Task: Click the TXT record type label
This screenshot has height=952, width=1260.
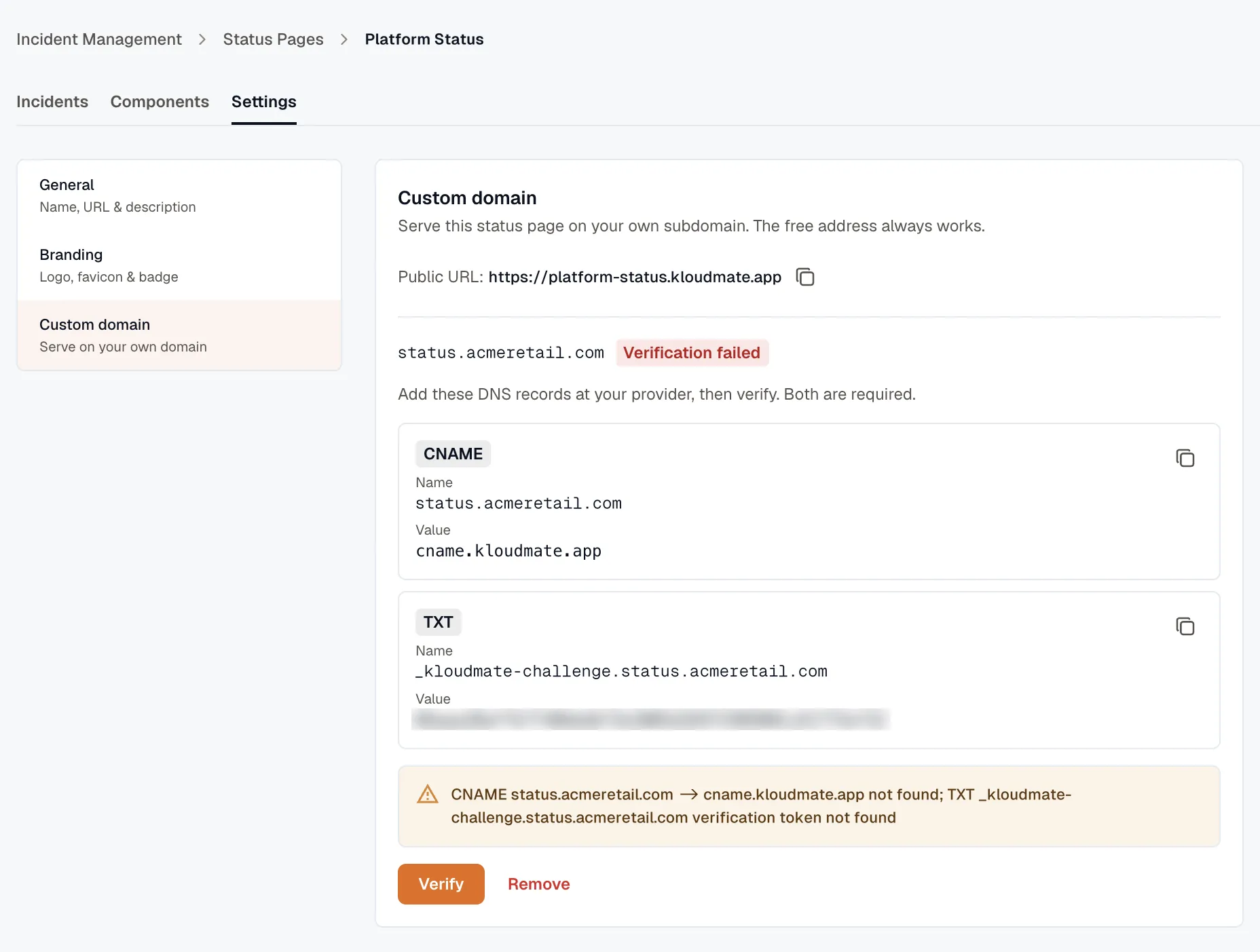Action: [x=438, y=622]
